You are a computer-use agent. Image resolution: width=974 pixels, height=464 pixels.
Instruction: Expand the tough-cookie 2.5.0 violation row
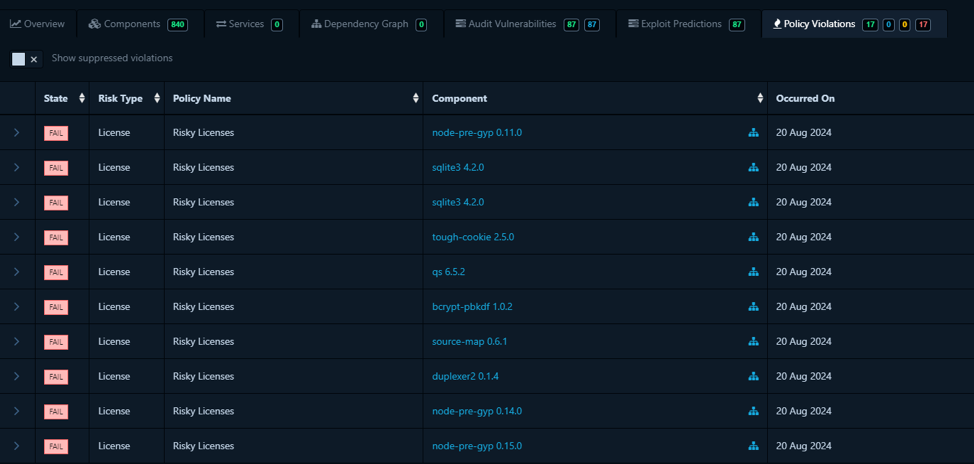click(17, 237)
